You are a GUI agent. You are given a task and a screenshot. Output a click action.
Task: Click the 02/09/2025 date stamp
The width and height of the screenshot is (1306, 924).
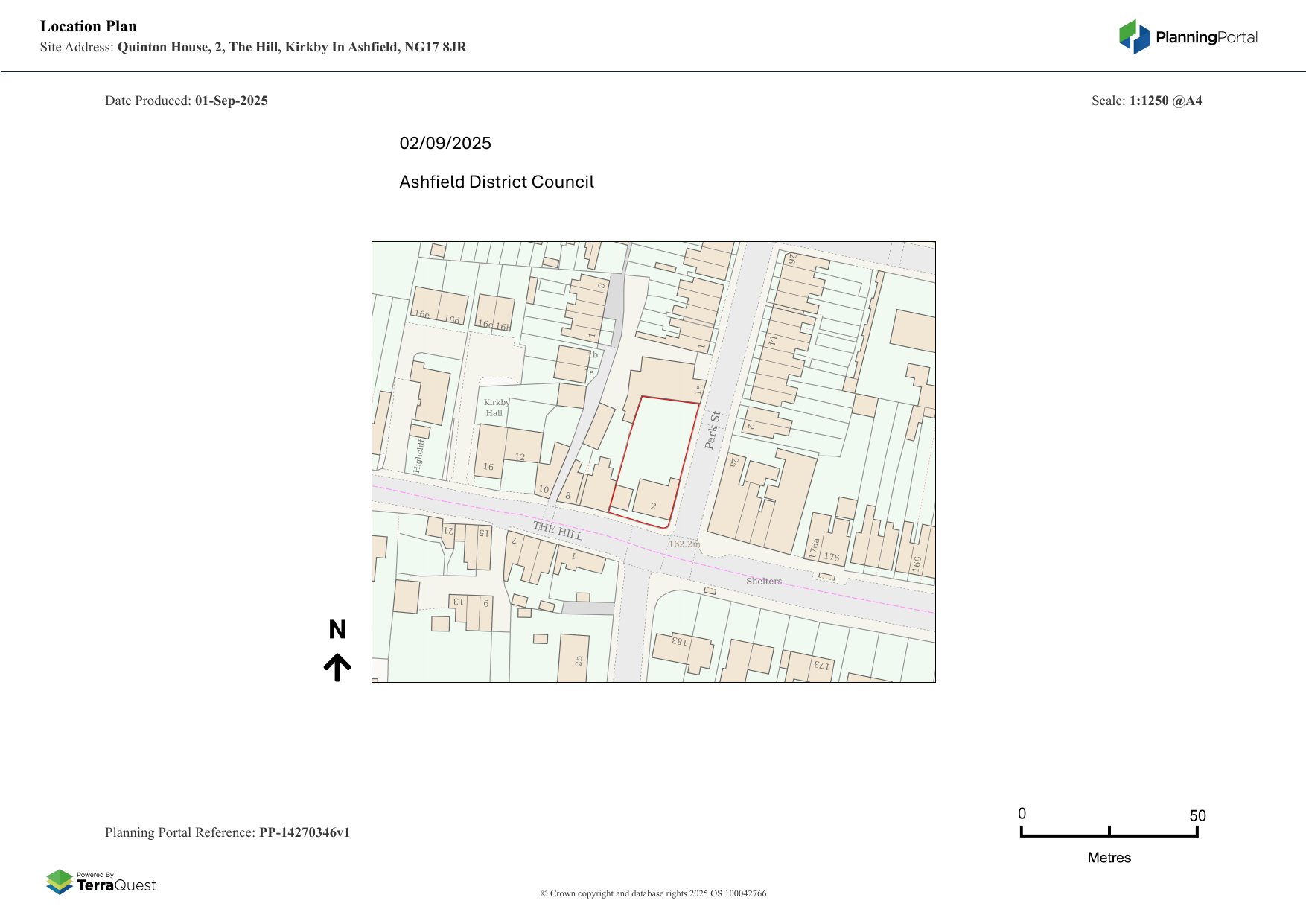[x=445, y=144]
